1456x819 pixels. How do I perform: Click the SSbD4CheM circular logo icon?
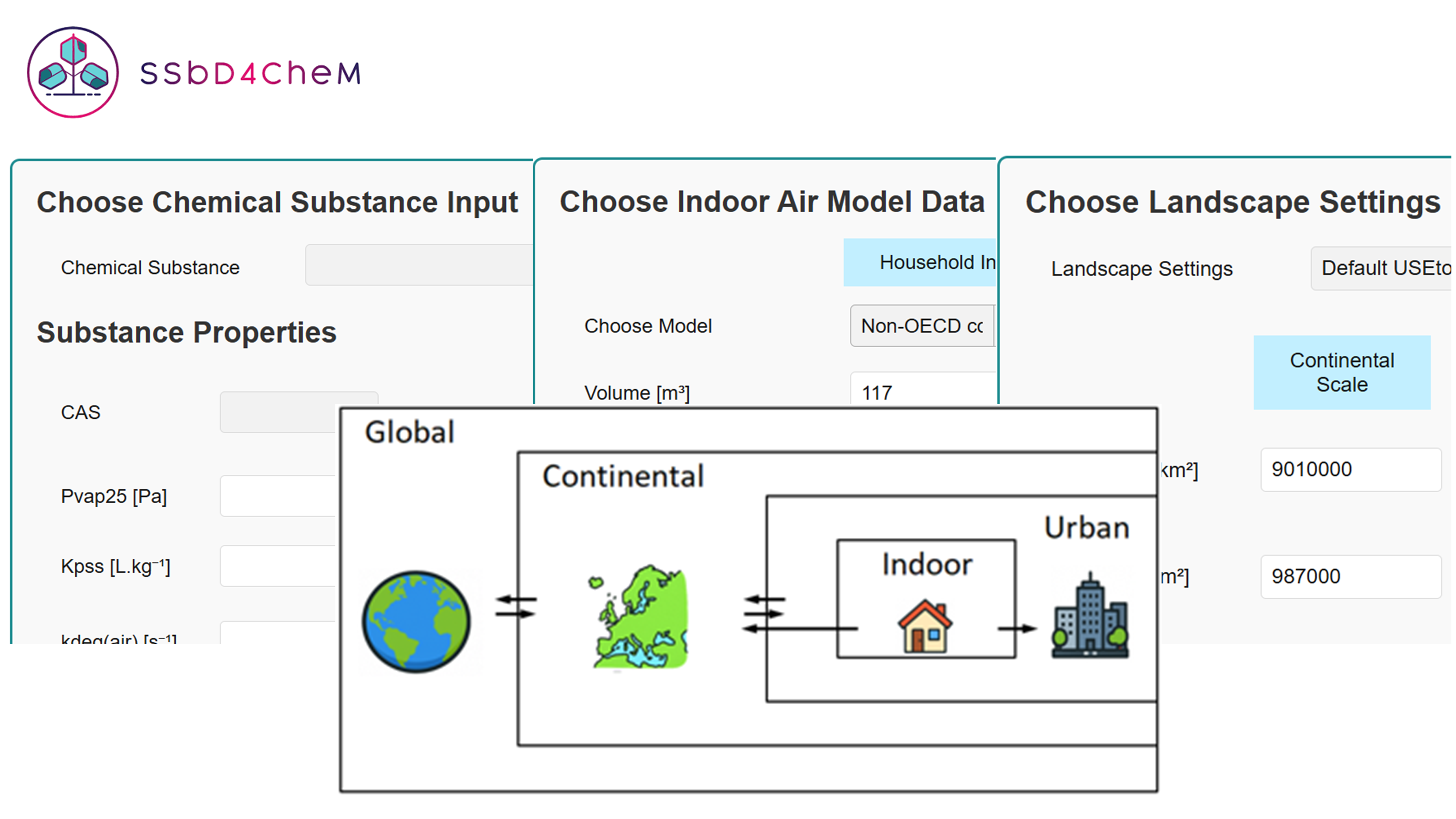(73, 72)
